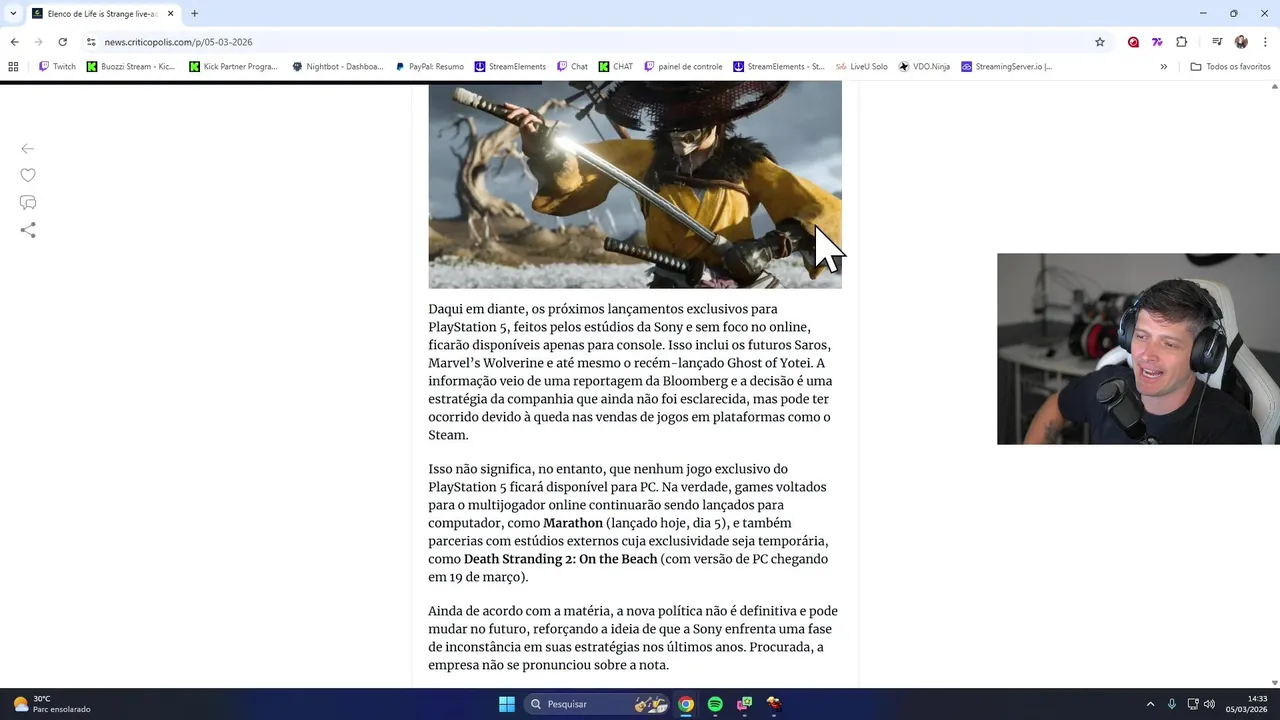
Task: Open the browser extensions puzzle icon
Action: pyautogui.click(x=1181, y=42)
